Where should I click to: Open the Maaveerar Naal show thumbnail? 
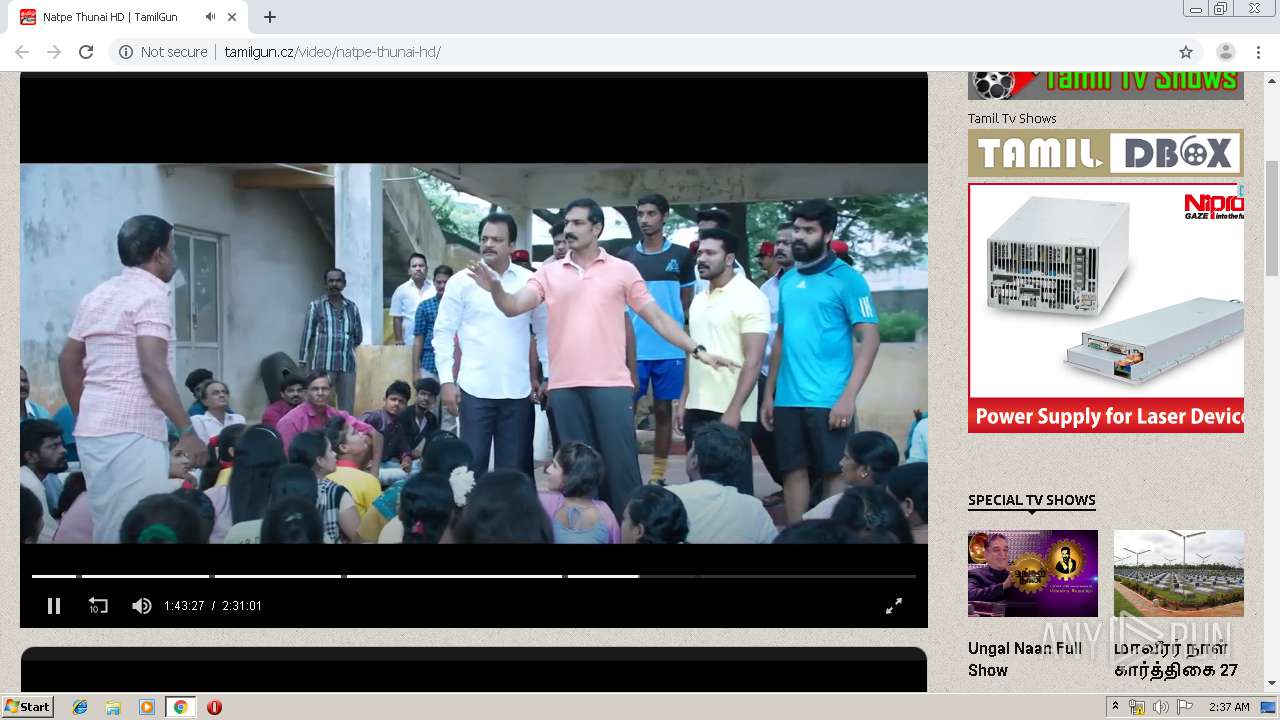(1179, 573)
